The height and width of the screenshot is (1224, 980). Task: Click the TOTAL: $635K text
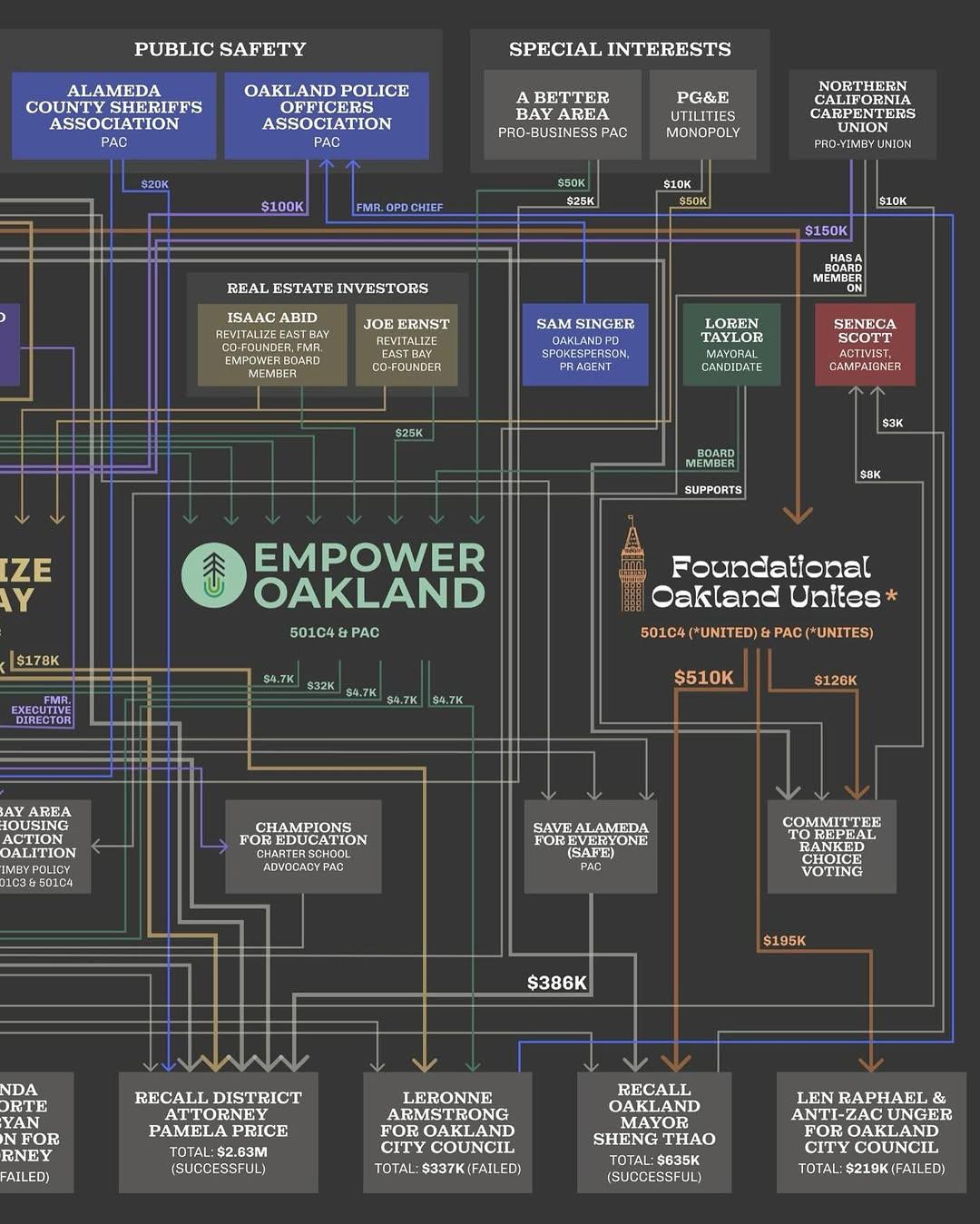coord(654,1160)
